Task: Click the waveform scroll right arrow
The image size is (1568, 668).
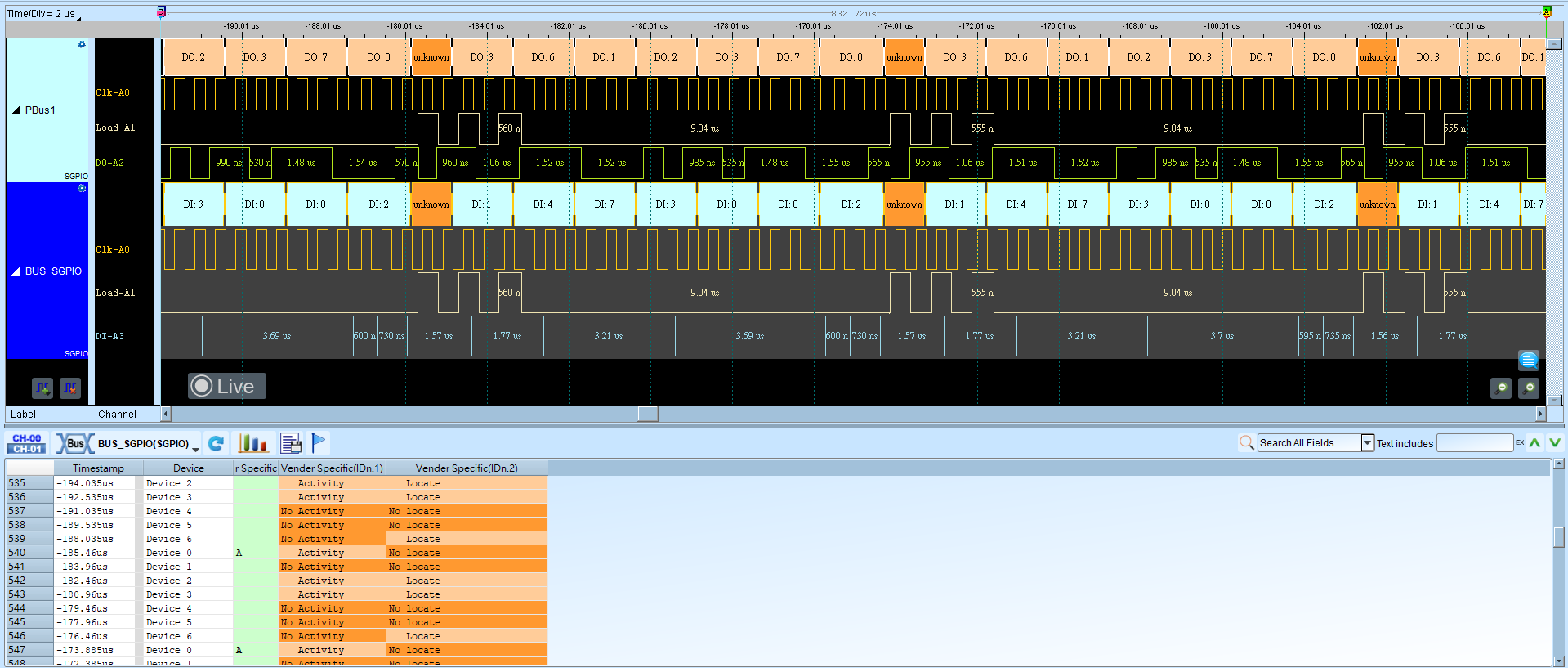Action: tap(1541, 414)
